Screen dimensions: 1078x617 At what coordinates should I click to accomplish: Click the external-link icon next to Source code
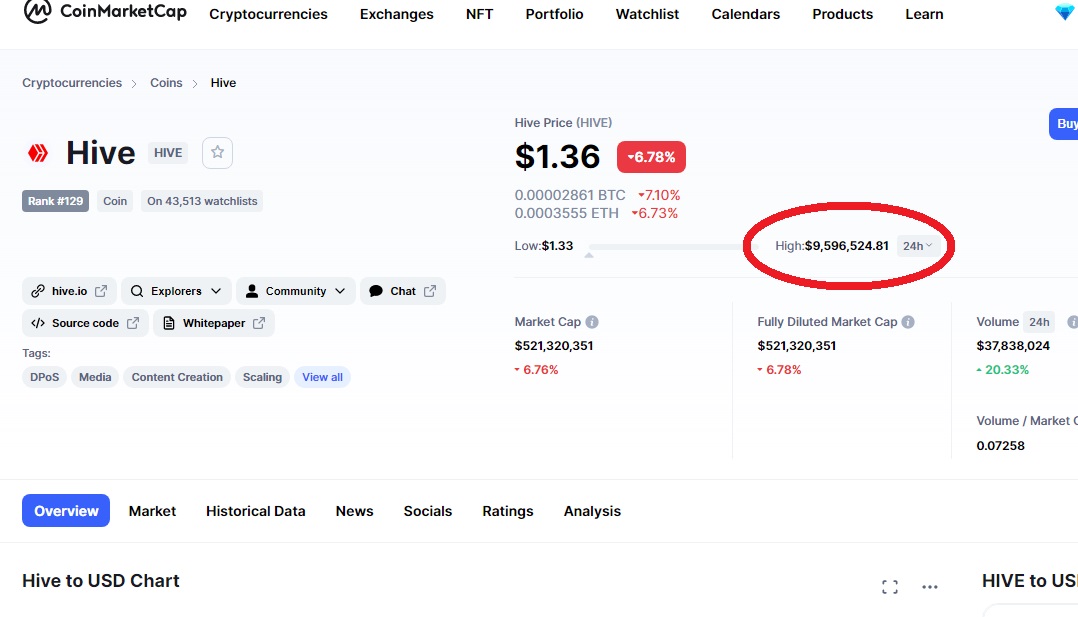[133, 323]
